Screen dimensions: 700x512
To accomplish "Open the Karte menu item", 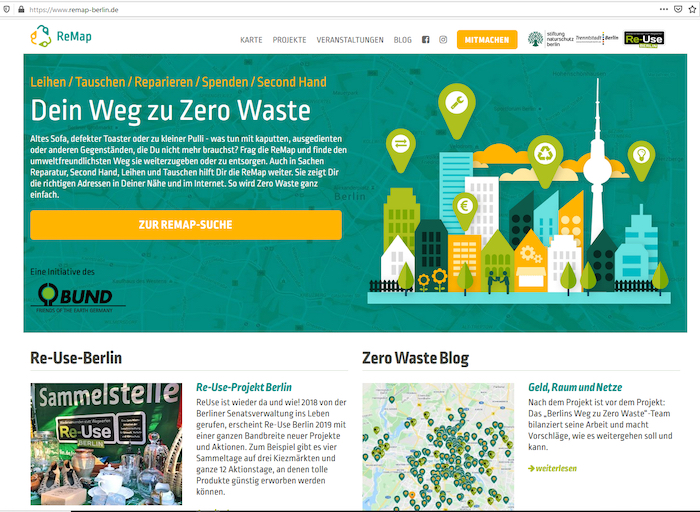I will tap(251, 40).
